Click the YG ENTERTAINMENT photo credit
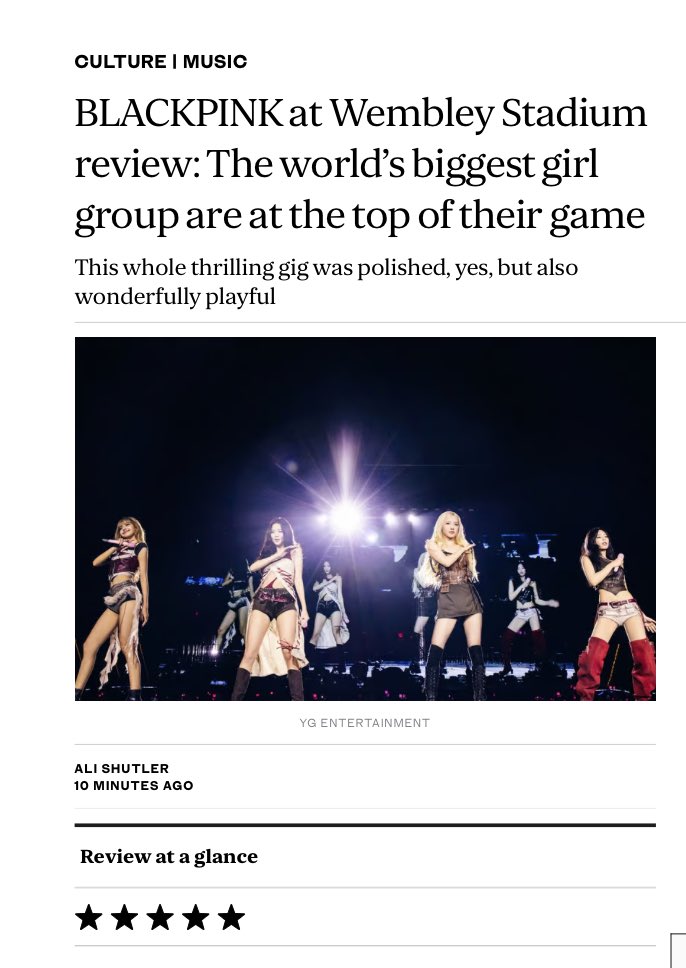The width and height of the screenshot is (686, 968). click(364, 723)
